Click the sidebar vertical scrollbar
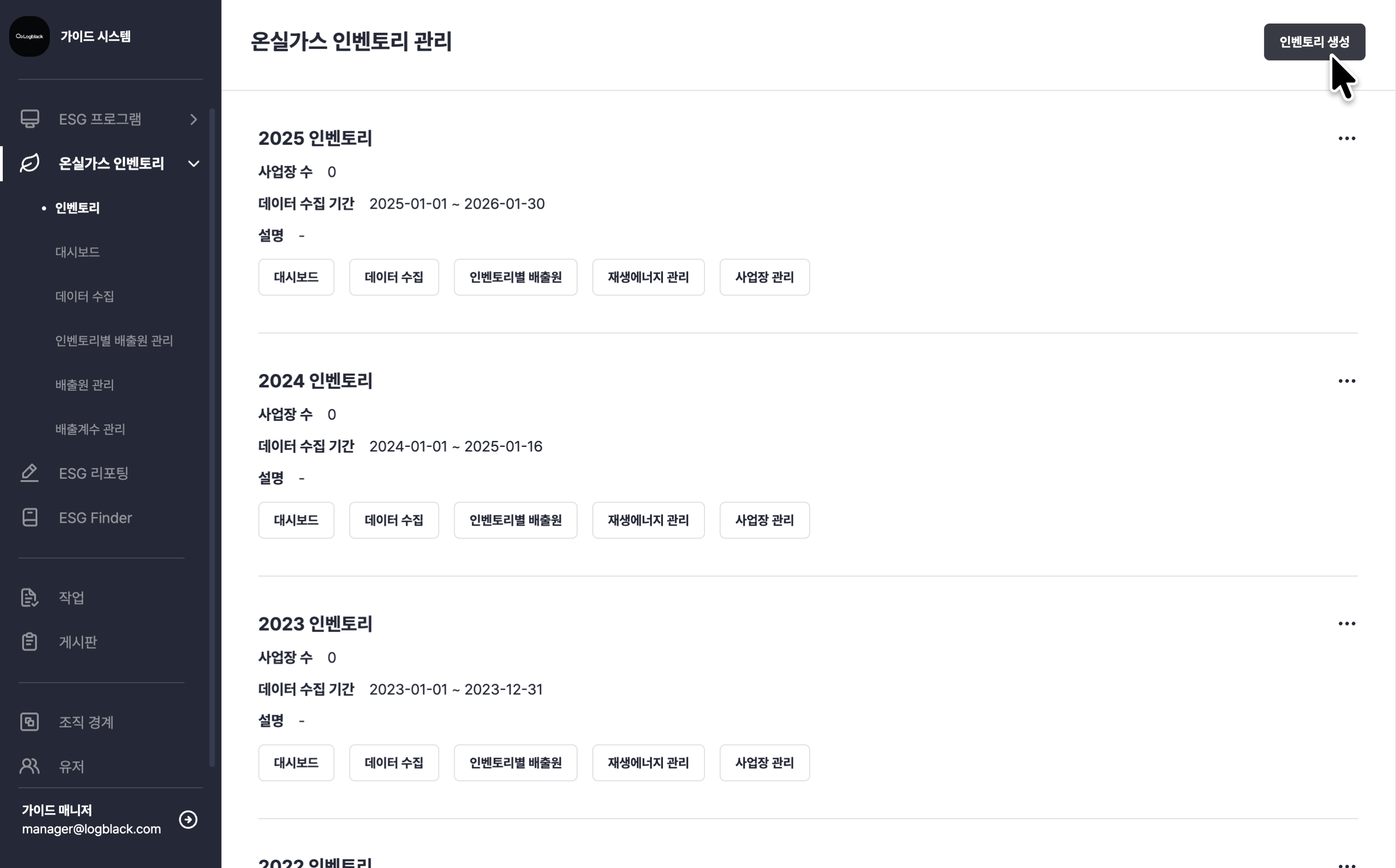This screenshot has height=868, width=1396. click(212, 436)
